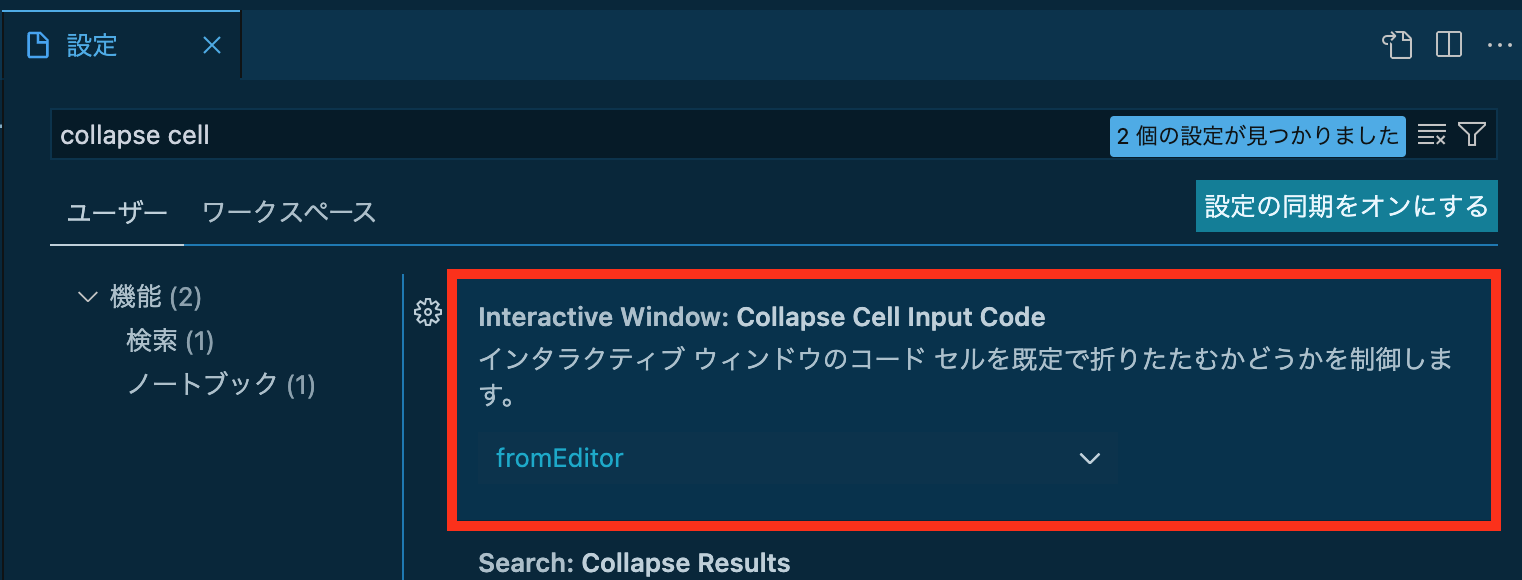Split the editor to the right
The image size is (1522, 580).
(1449, 45)
